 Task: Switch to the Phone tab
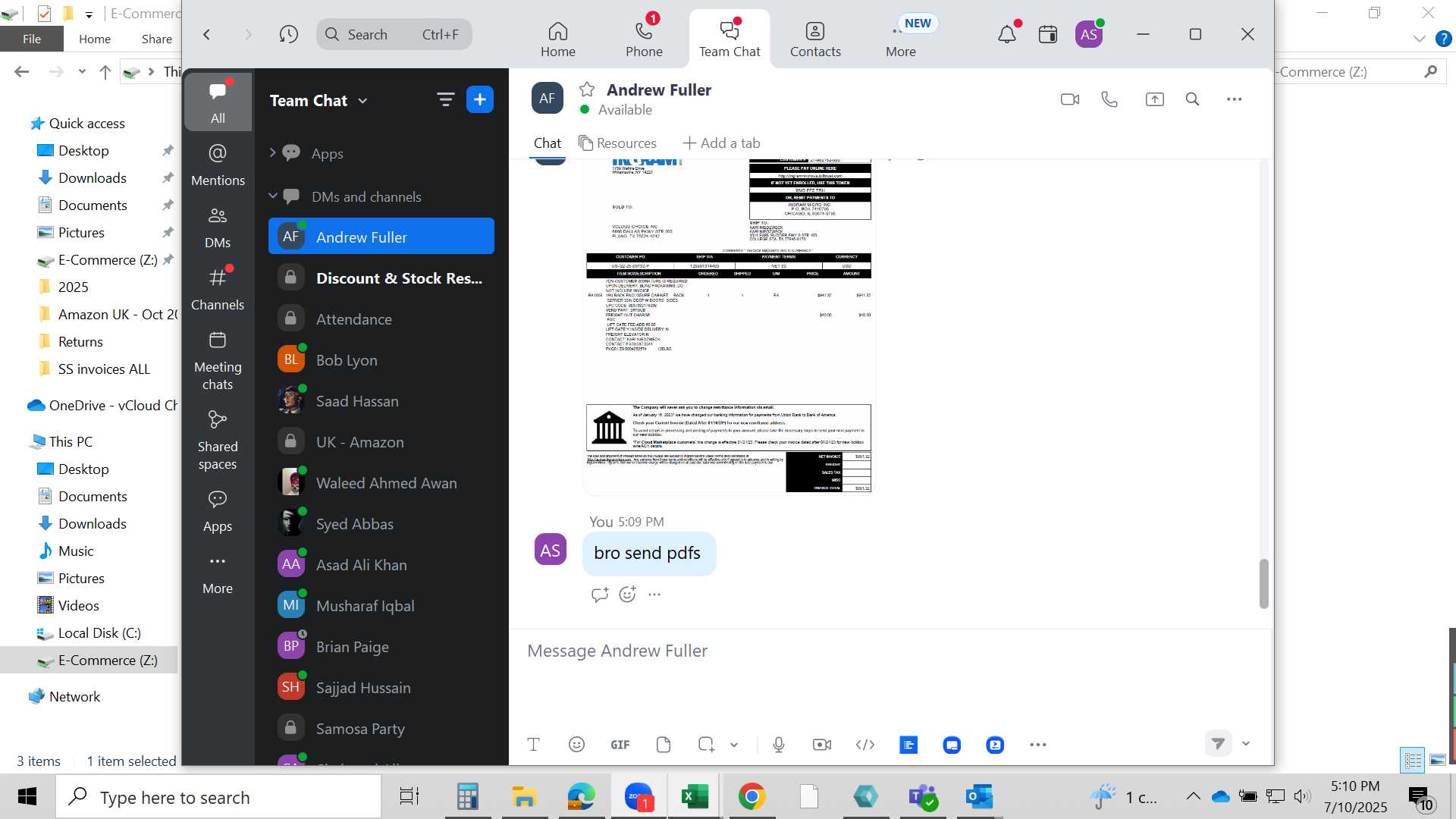[644, 39]
